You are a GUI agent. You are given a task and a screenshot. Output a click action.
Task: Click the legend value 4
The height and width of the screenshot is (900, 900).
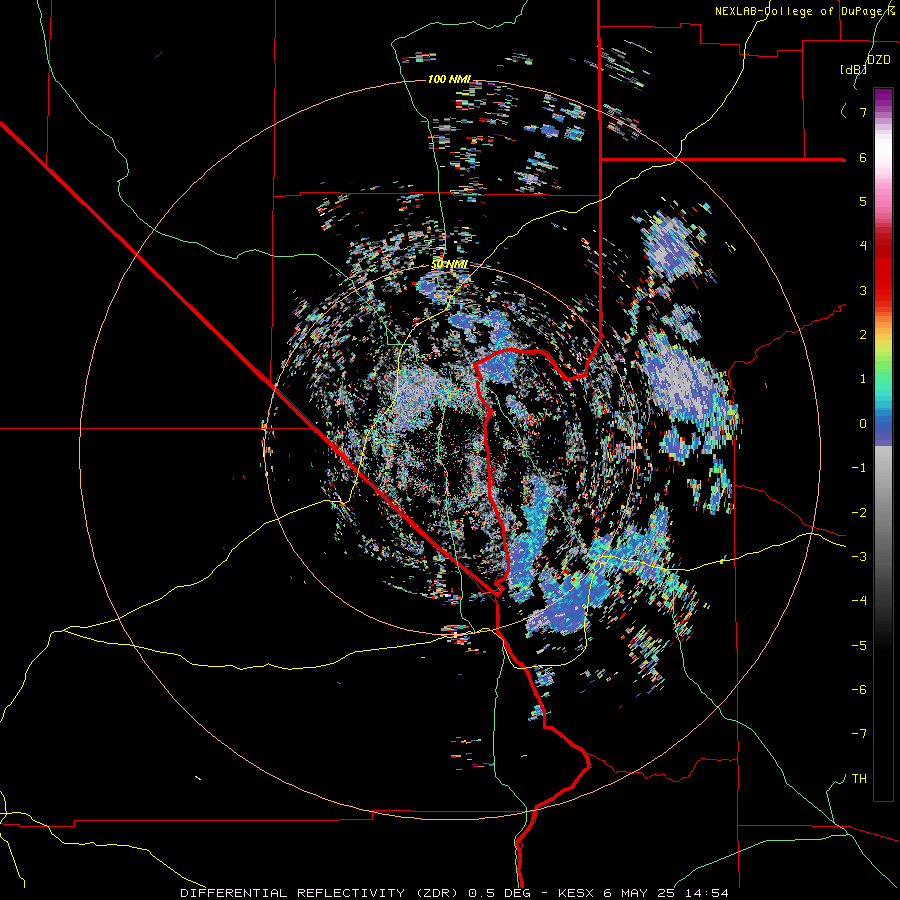click(x=863, y=246)
